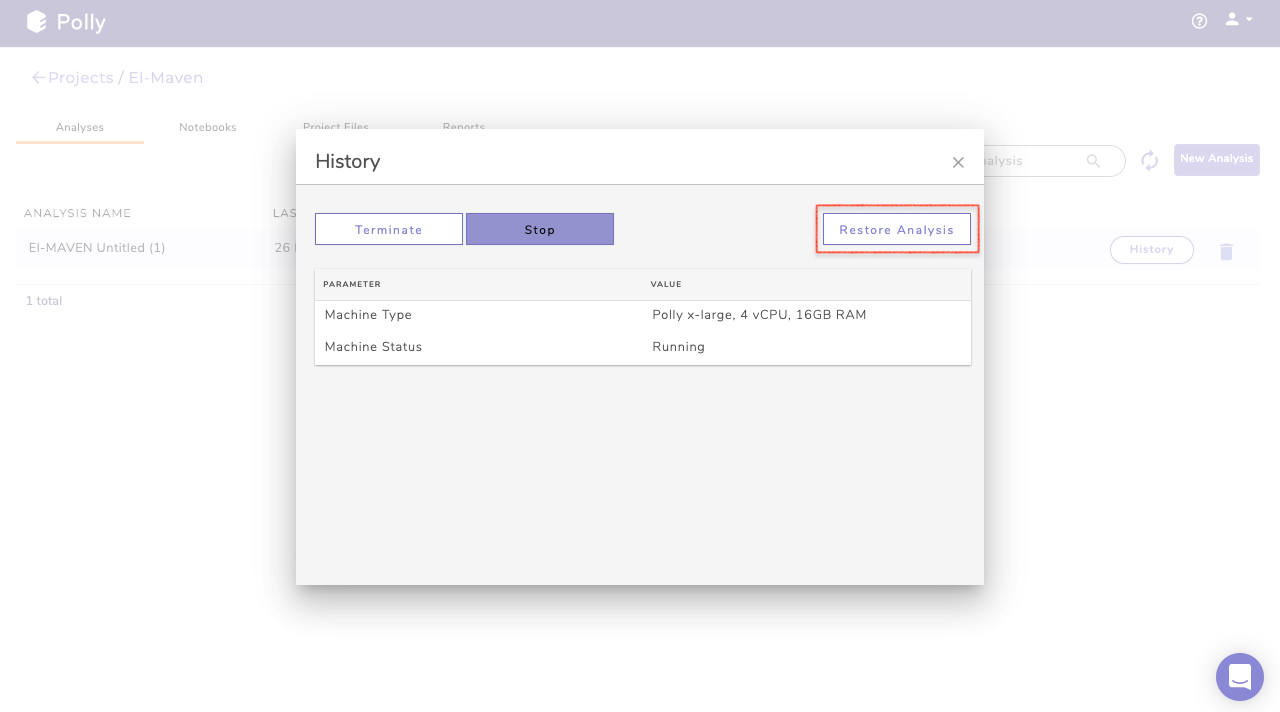Switch to the Analyses tab
This screenshot has width=1280, height=712.
click(80, 128)
